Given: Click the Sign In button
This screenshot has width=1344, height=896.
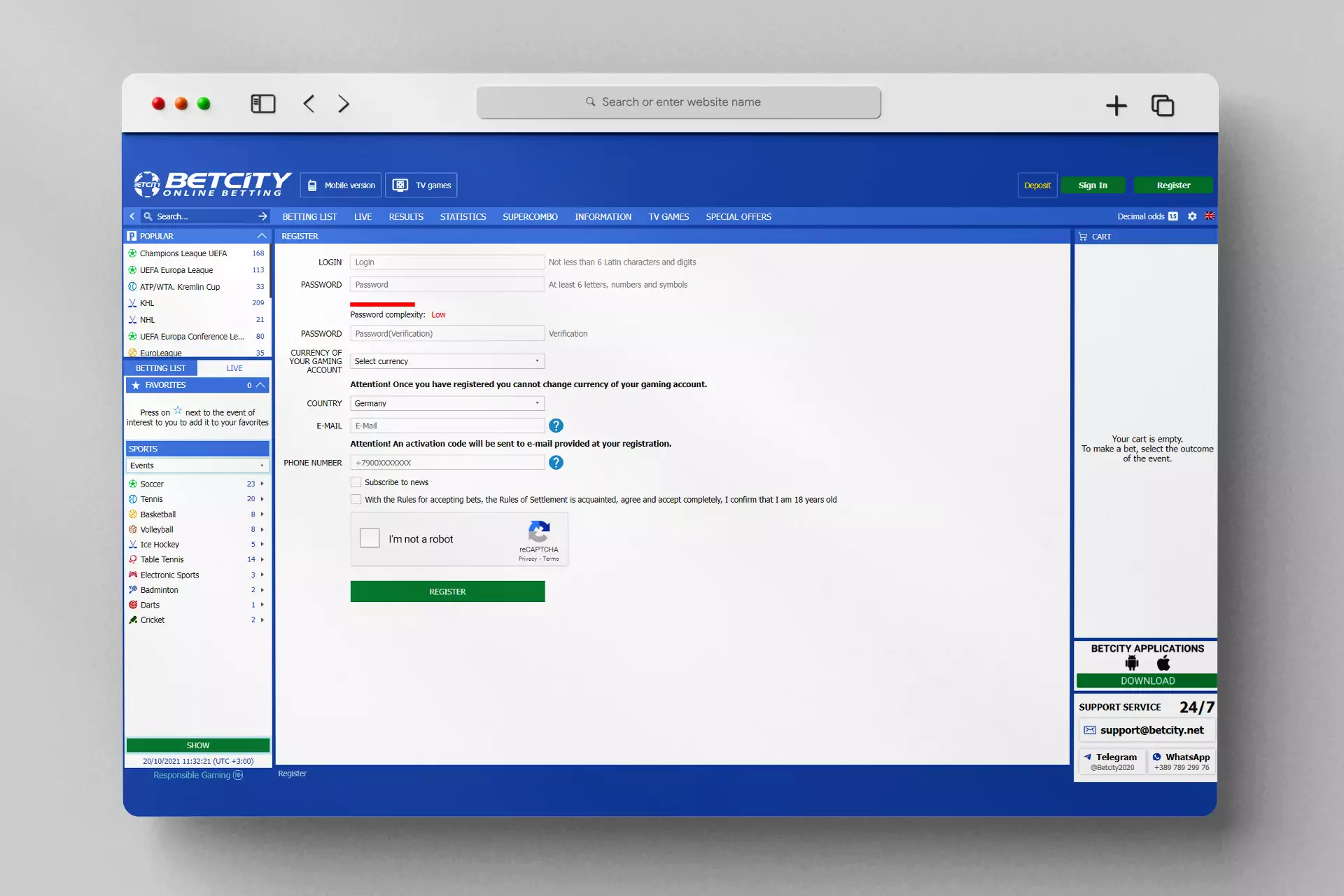Looking at the screenshot, I should (1093, 185).
